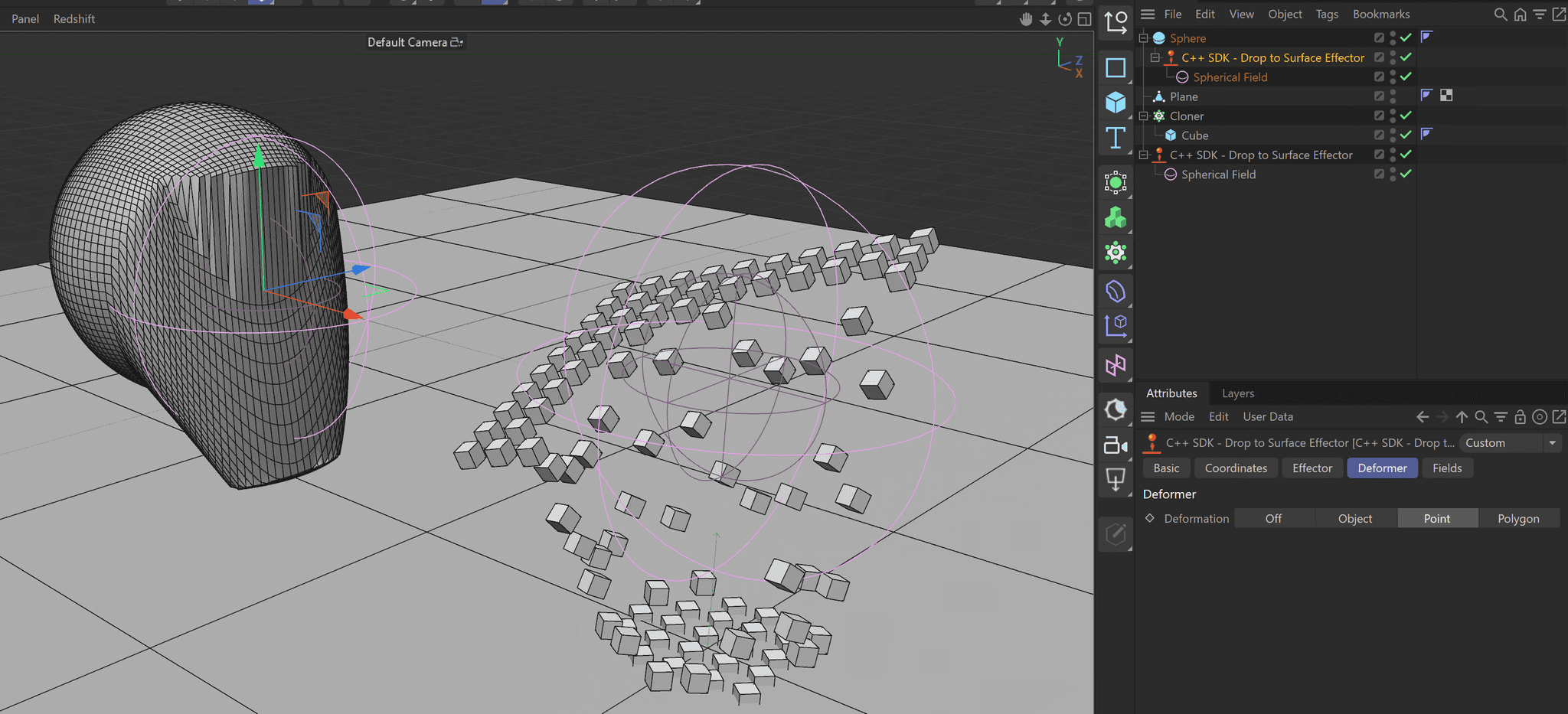1568x714 pixels.
Task: Set Deformation to Polygon
Action: (1518, 519)
